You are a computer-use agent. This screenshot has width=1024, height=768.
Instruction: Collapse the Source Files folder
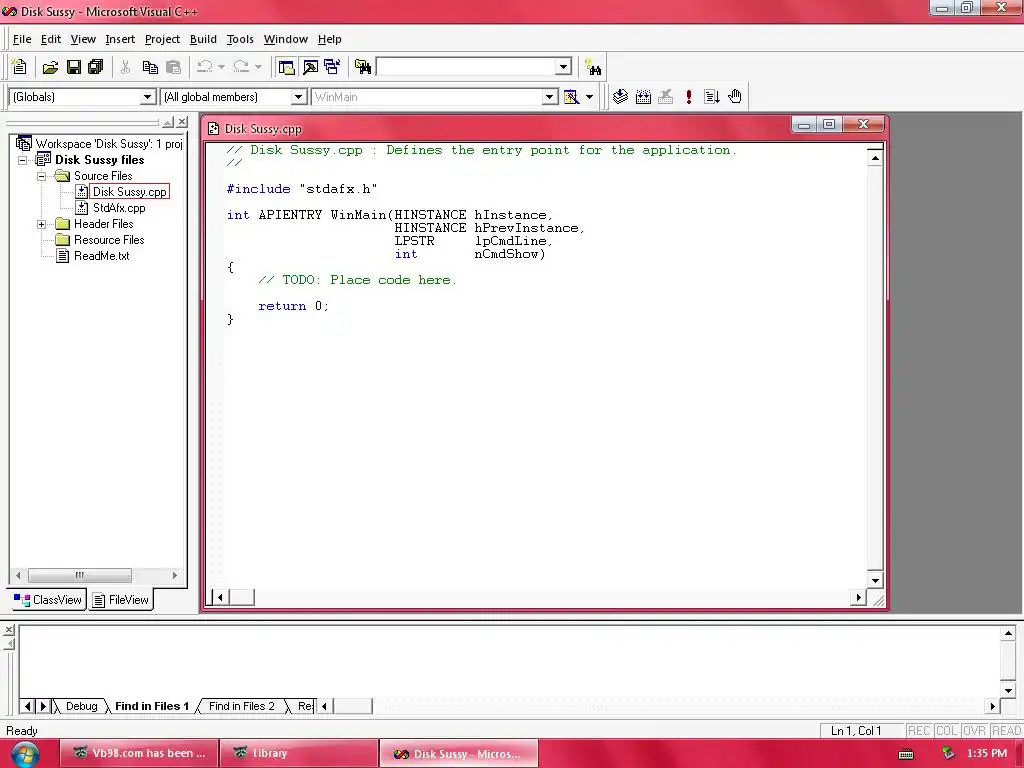tap(42, 176)
